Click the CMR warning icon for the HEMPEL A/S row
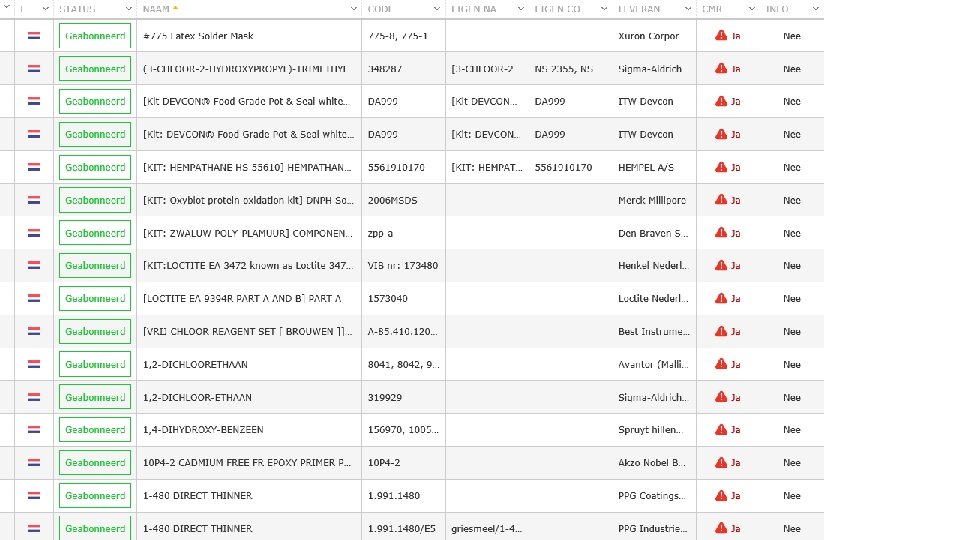This screenshot has height=540, width=960. pyautogui.click(x=721, y=167)
